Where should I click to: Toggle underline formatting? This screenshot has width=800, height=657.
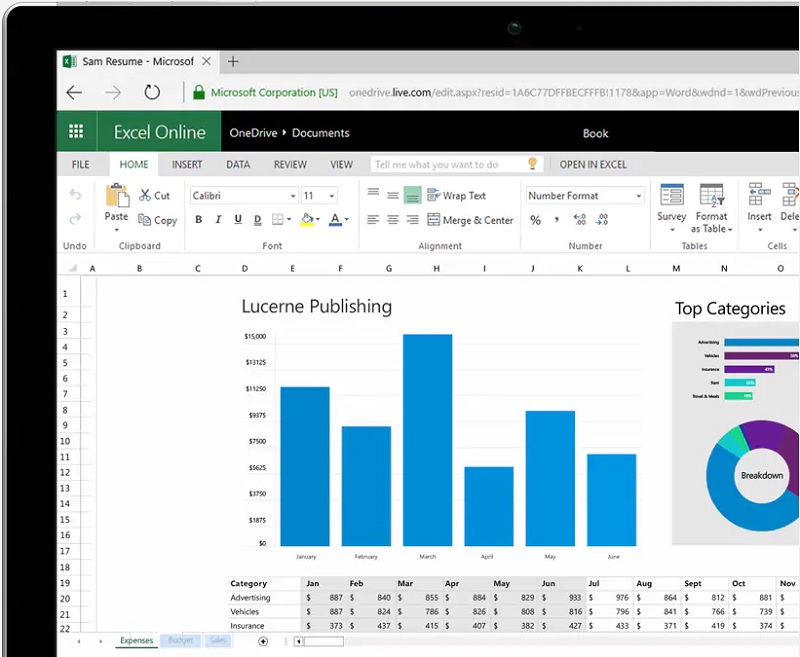tap(238, 219)
